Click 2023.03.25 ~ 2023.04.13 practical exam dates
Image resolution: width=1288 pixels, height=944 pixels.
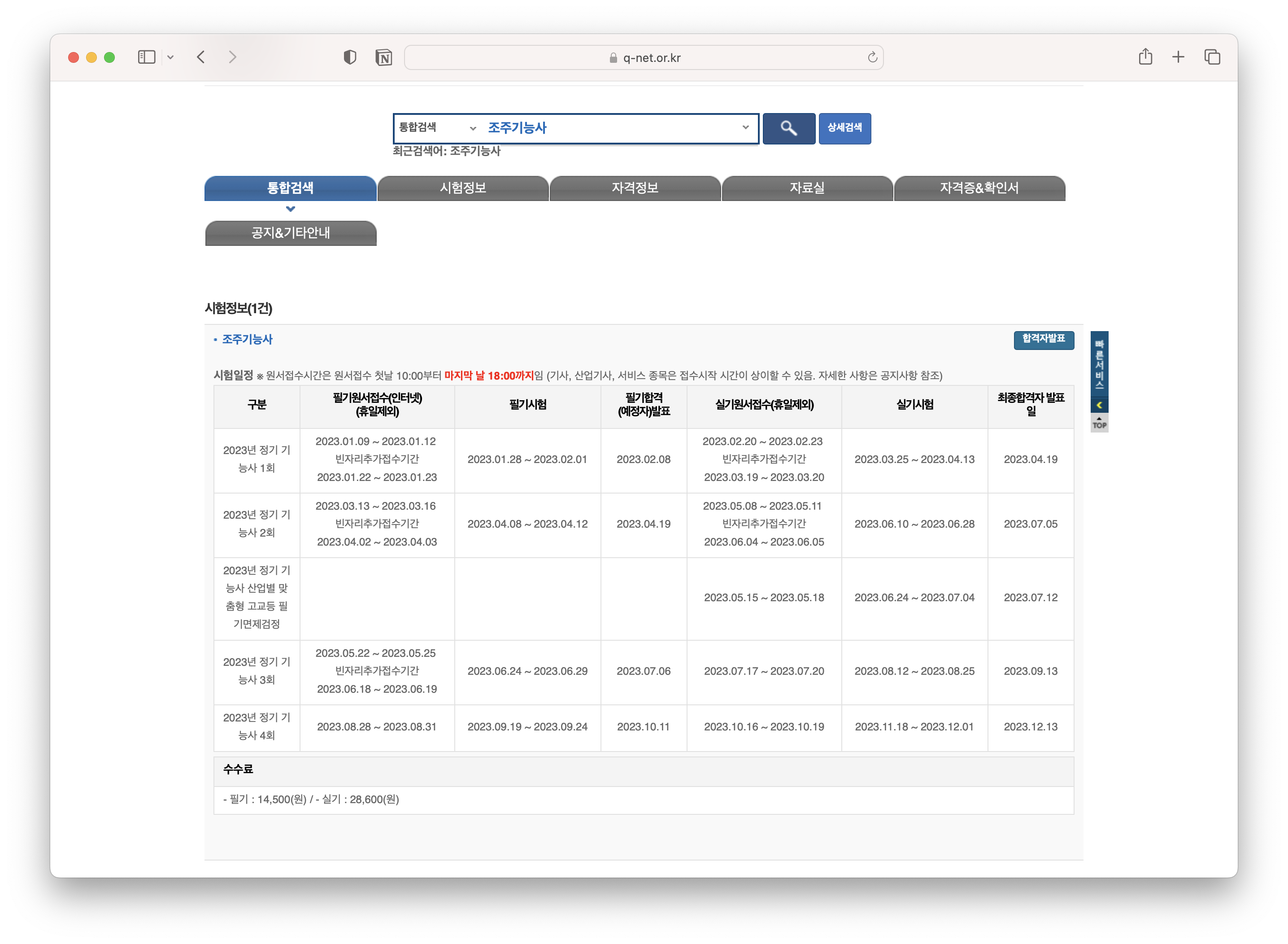point(914,459)
